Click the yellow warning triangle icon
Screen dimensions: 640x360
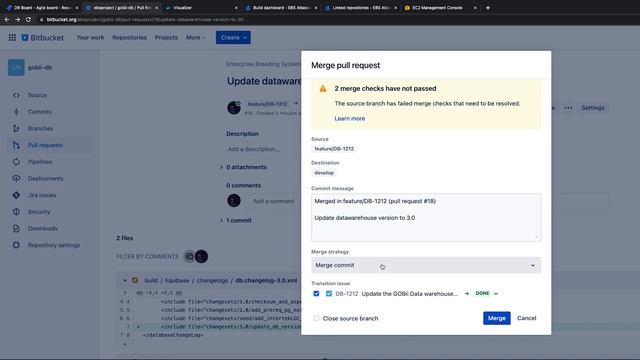coord(323,89)
